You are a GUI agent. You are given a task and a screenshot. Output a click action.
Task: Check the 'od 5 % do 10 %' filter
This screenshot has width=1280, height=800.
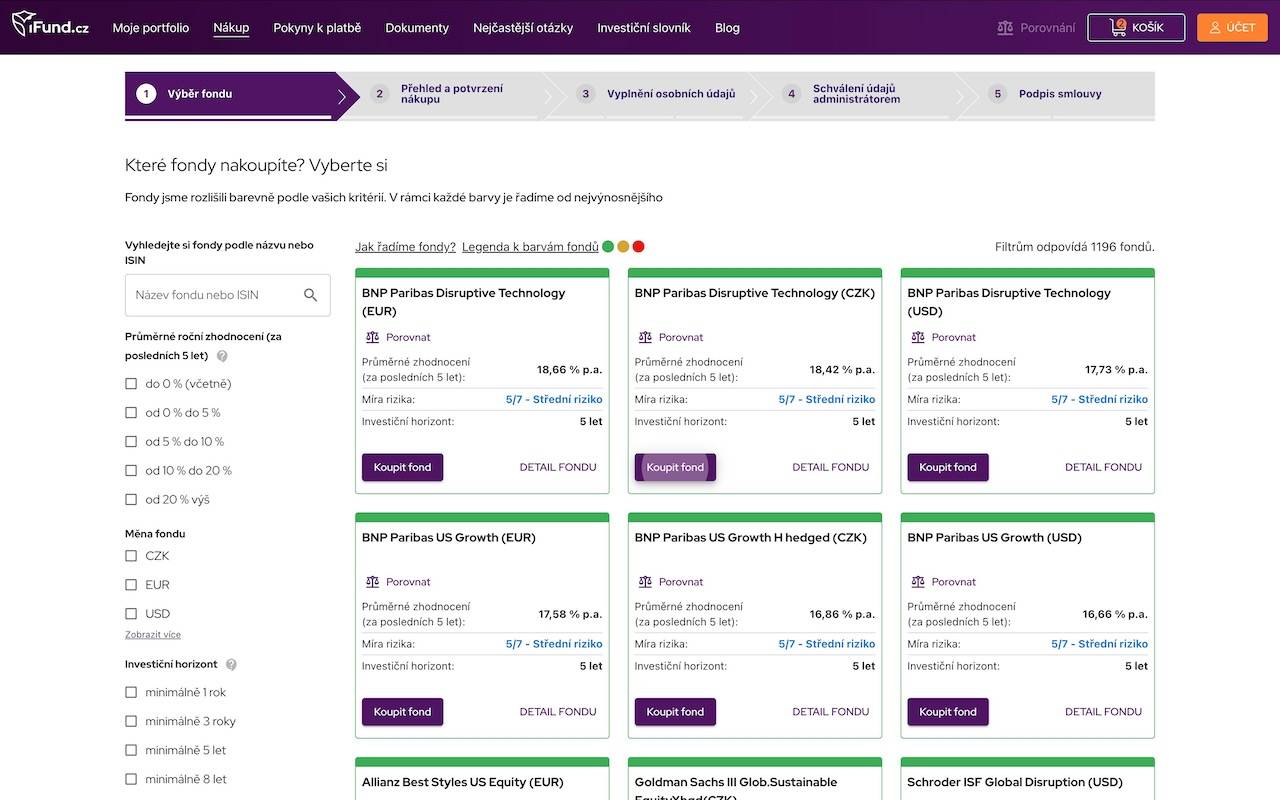point(131,442)
